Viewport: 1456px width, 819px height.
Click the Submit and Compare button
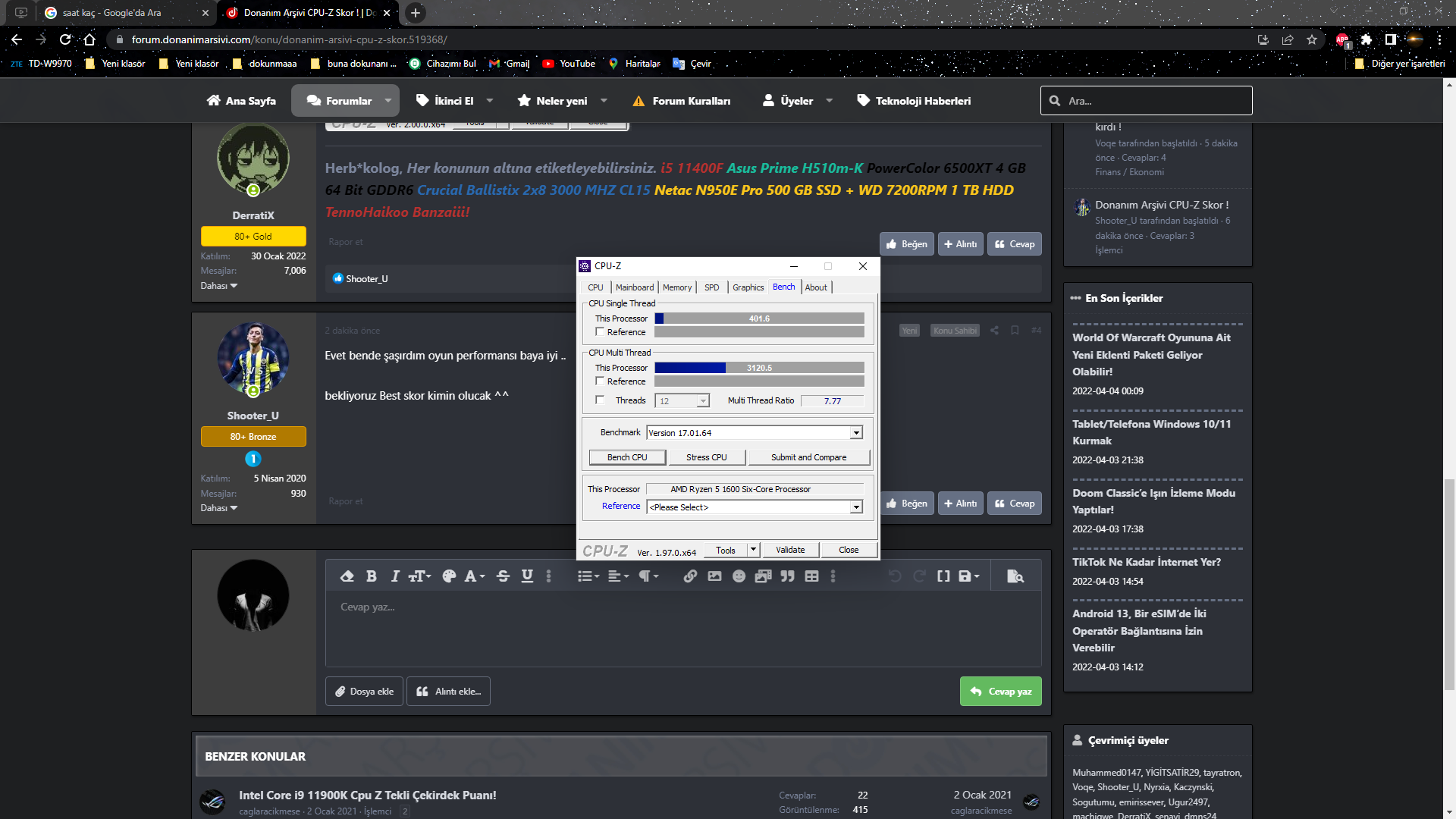coord(808,457)
